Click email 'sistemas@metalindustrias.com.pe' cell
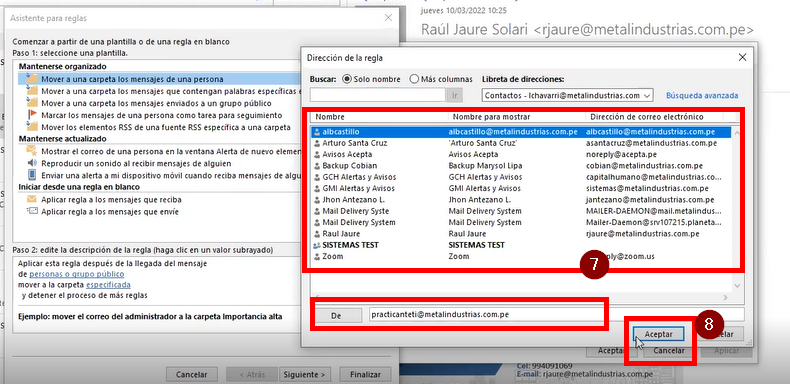The width and height of the screenshot is (790, 384). click(647, 188)
